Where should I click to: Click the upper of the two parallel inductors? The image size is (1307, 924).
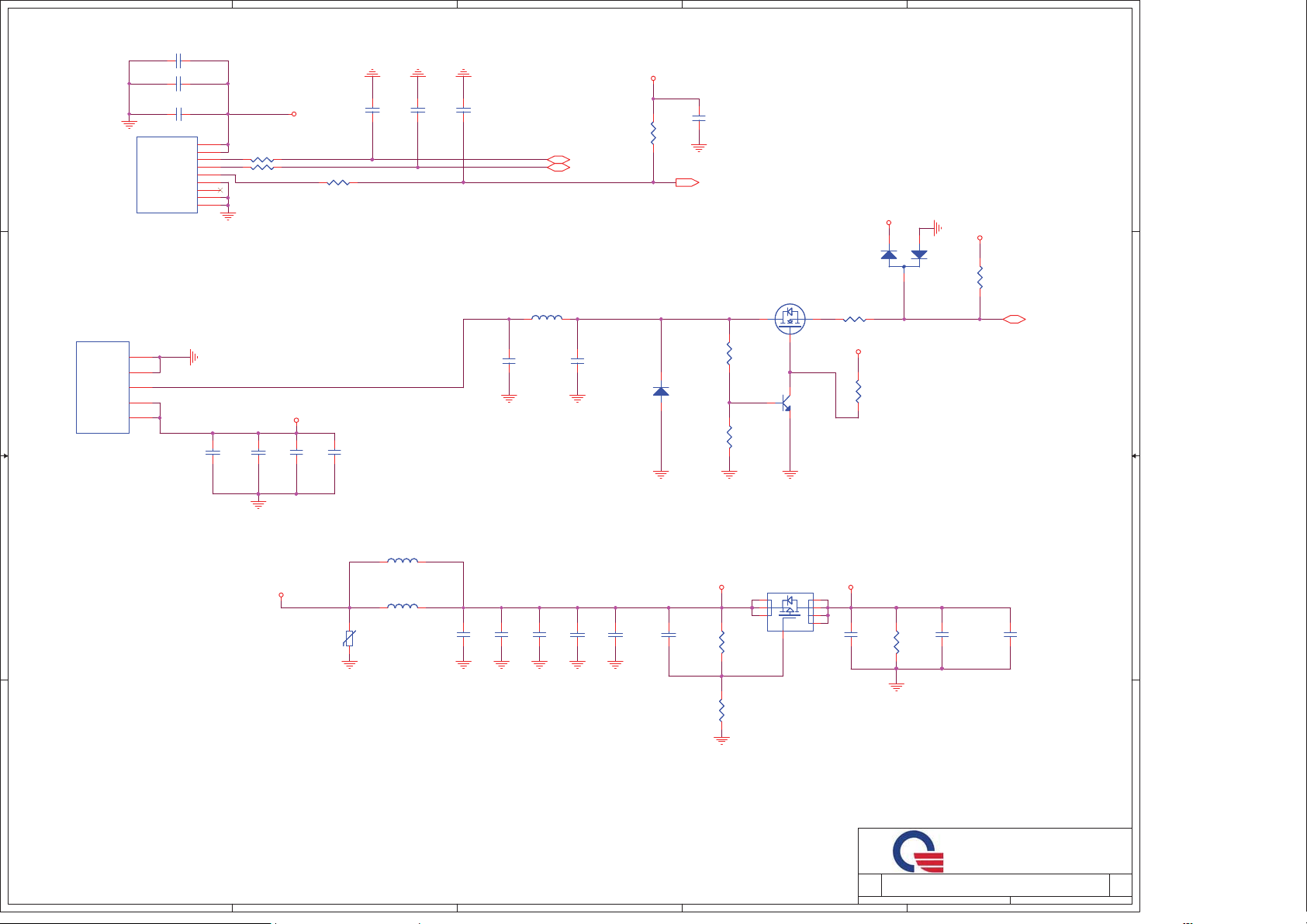pos(403,560)
